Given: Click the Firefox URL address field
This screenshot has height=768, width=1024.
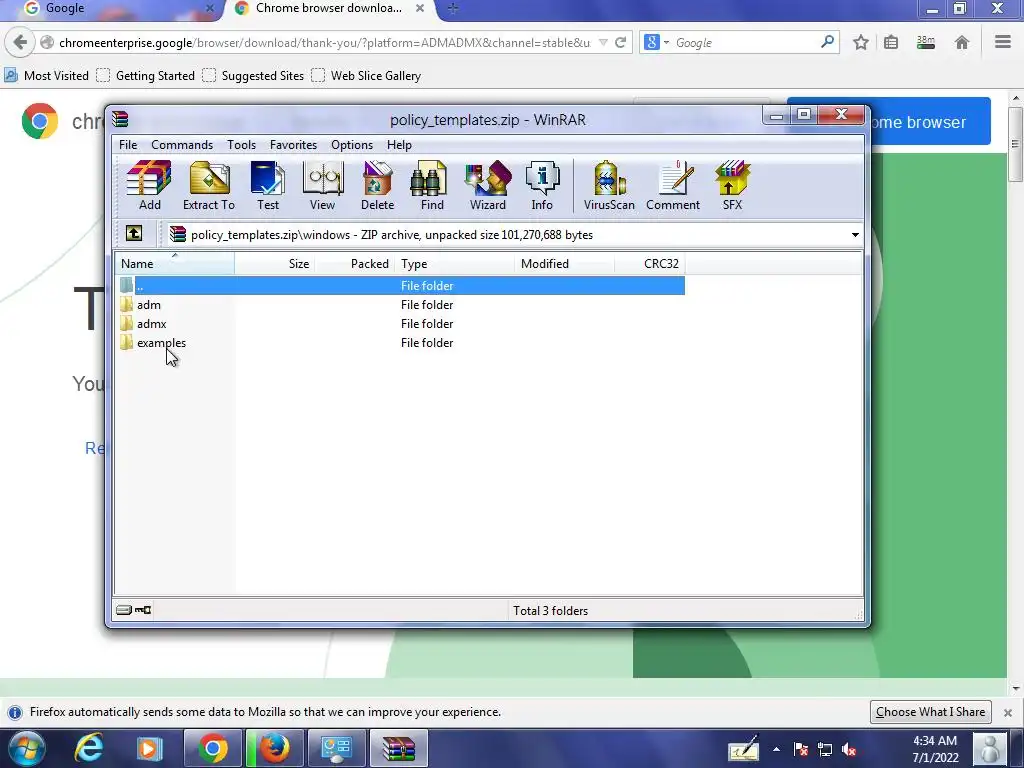Looking at the screenshot, I should click(x=325, y=42).
